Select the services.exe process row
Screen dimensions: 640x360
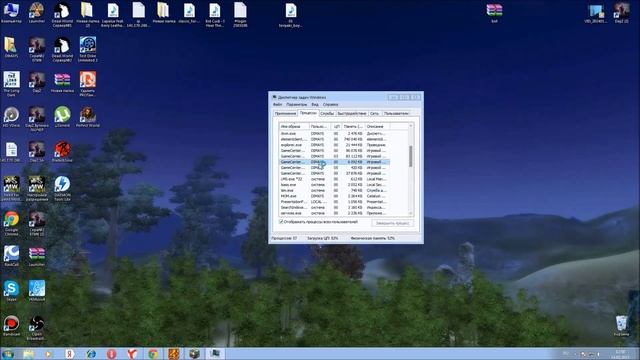[x=334, y=213]
